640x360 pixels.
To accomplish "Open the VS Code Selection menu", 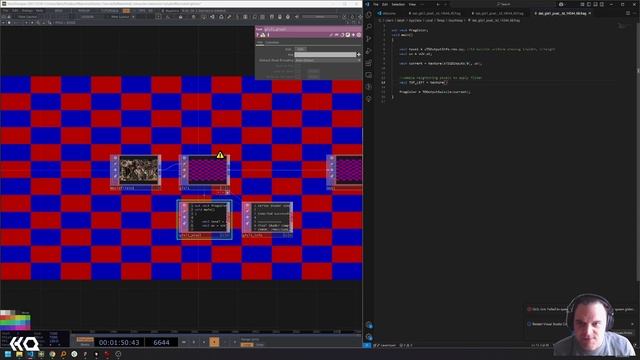I will 398,4.
